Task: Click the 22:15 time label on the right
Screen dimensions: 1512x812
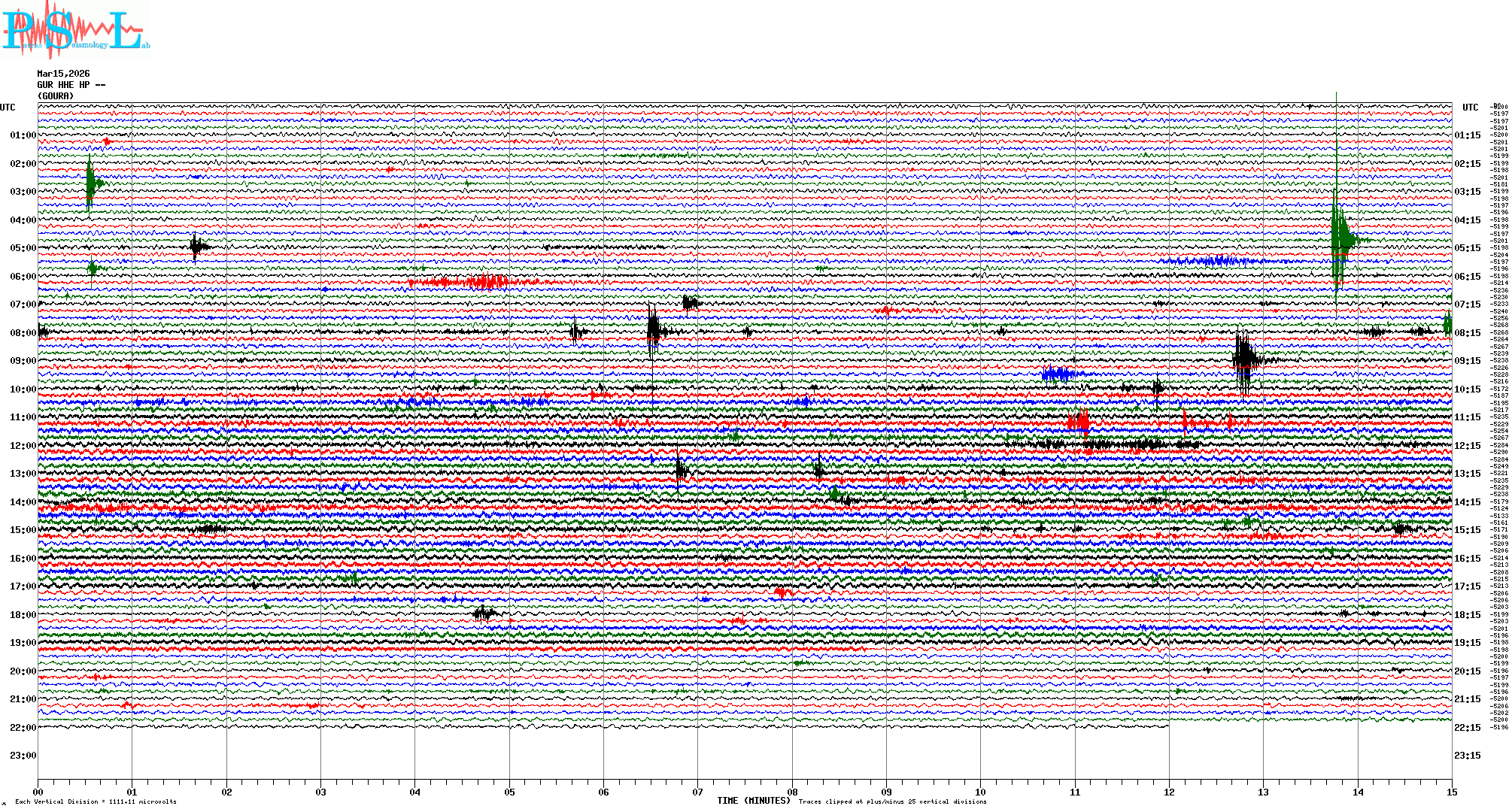Action: tap(1467, 728)
